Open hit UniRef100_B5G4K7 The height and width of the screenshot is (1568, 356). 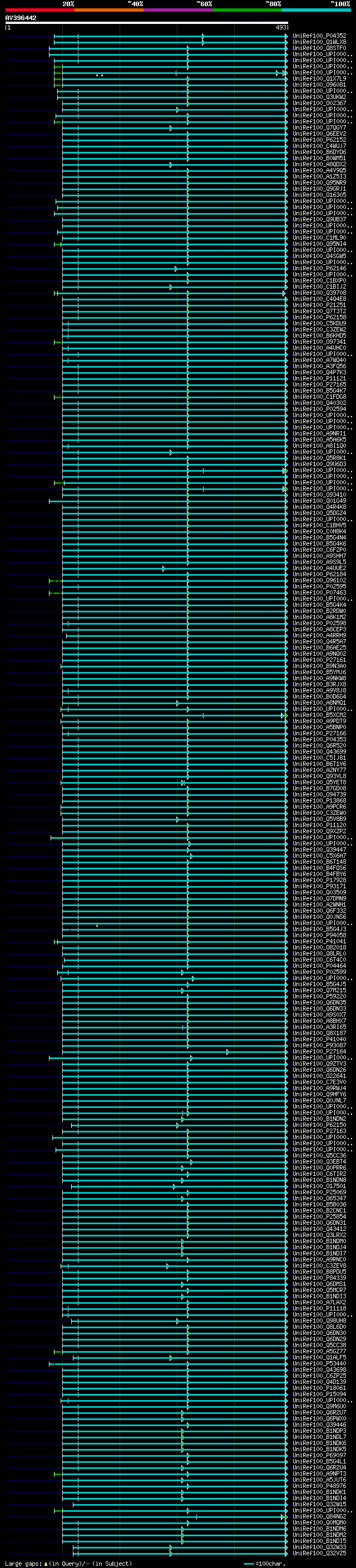319,391
